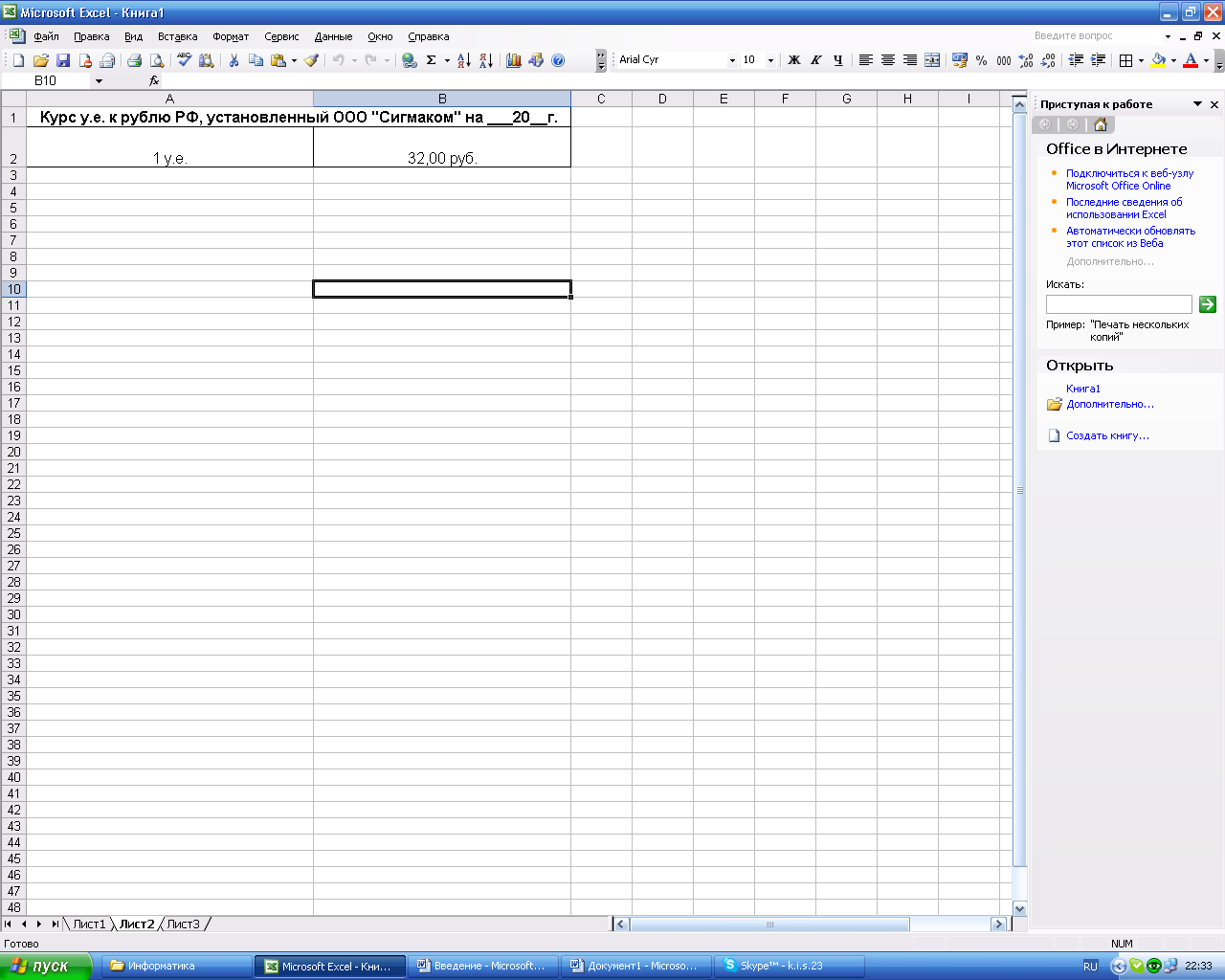Switch to the Лист3 sheet tab
This screenshot has height=980, width=1225.
[x=183, y=924]
